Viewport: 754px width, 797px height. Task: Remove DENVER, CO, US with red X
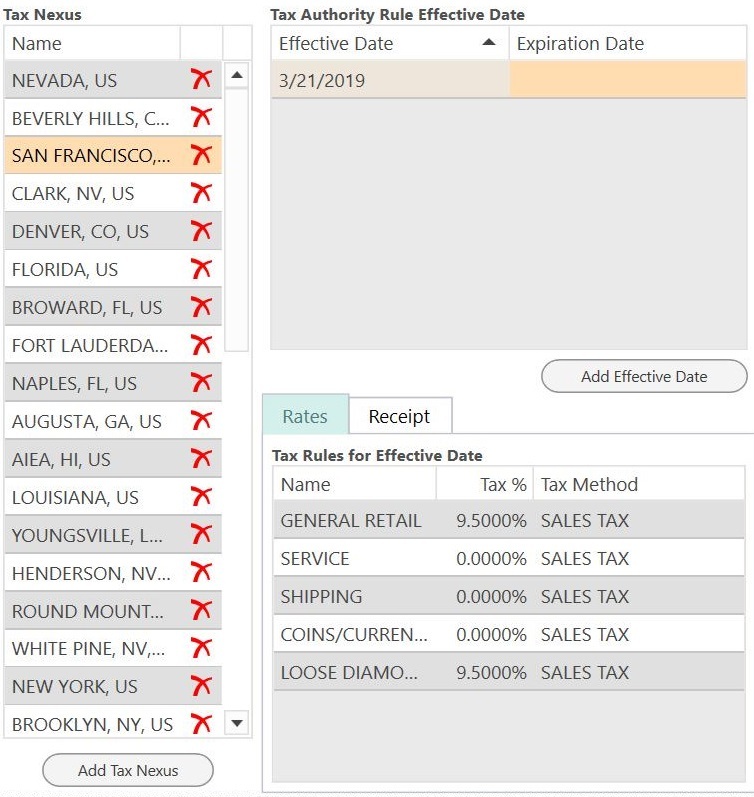[x=201, y=231]
